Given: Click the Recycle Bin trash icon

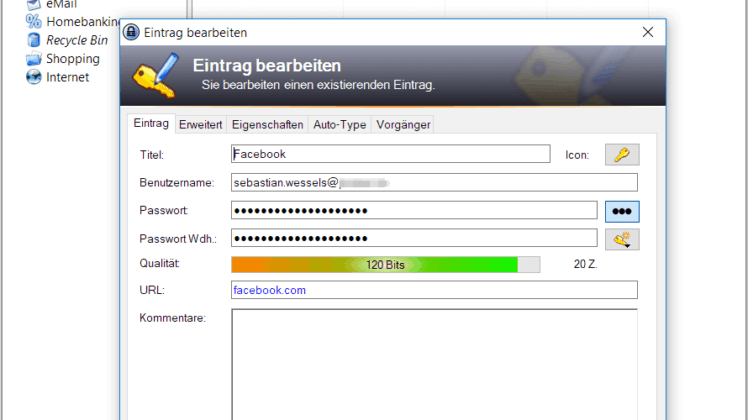Looking at the screenshot, I should pos(34,40).
